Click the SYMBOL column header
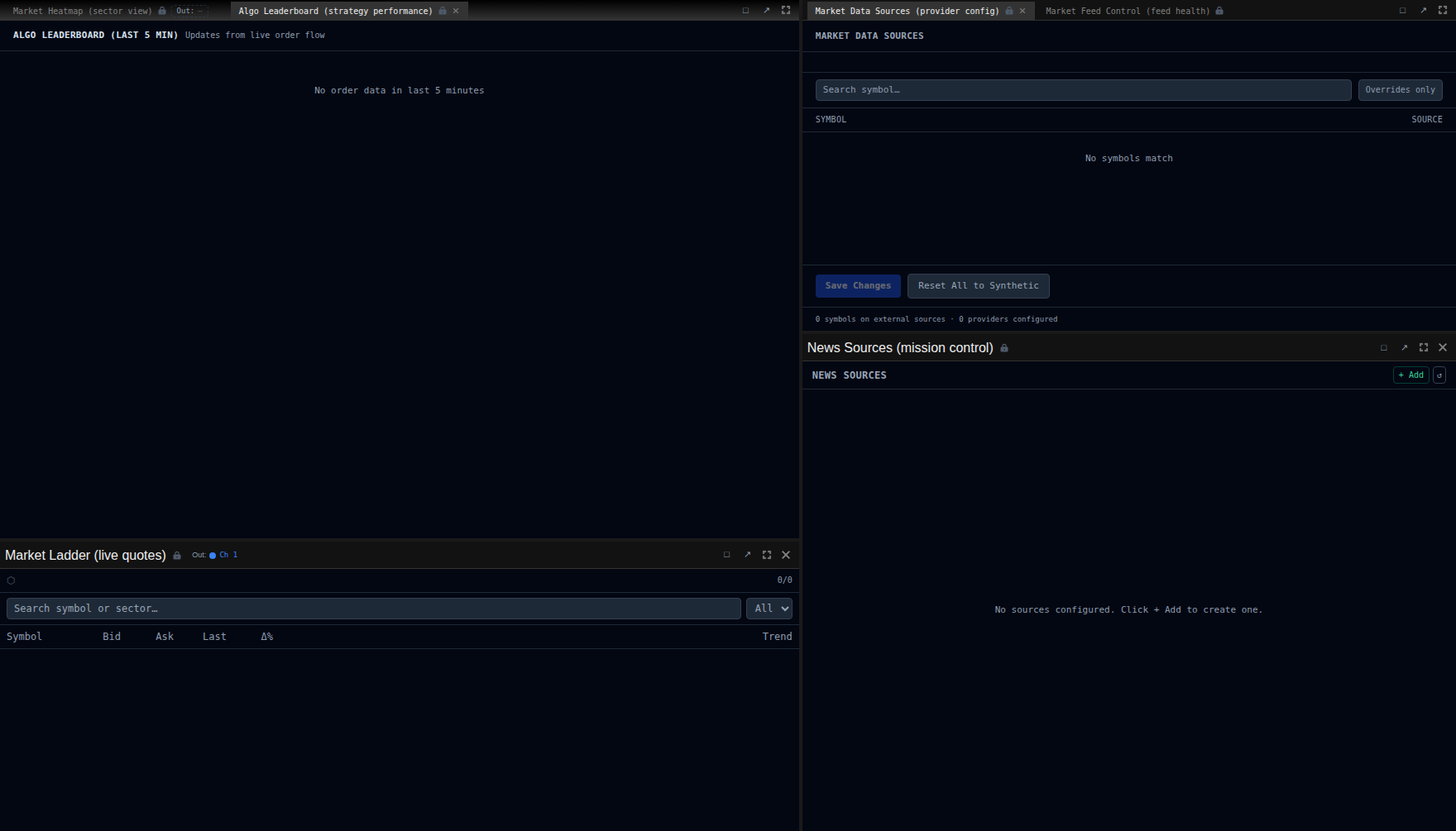The width and height of the screenshot is (1456, 831). pos(831,120)
